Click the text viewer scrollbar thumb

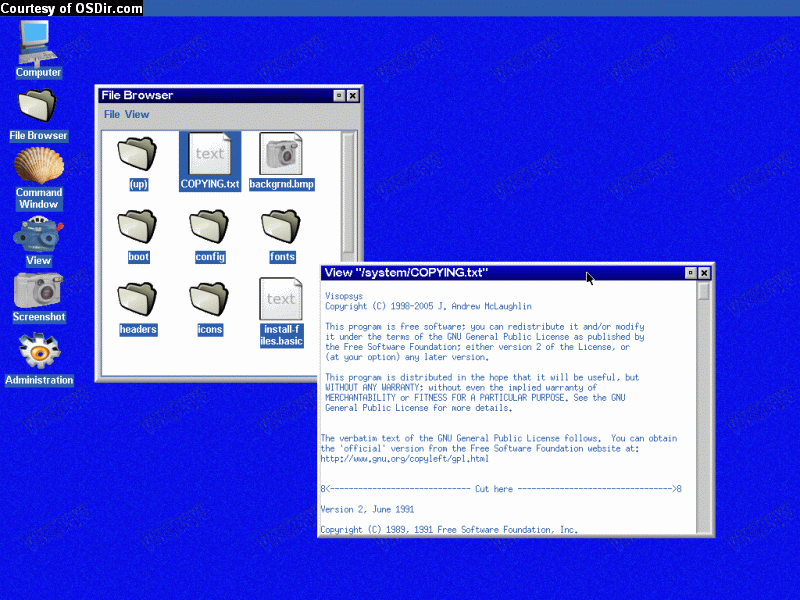point(704,291)
